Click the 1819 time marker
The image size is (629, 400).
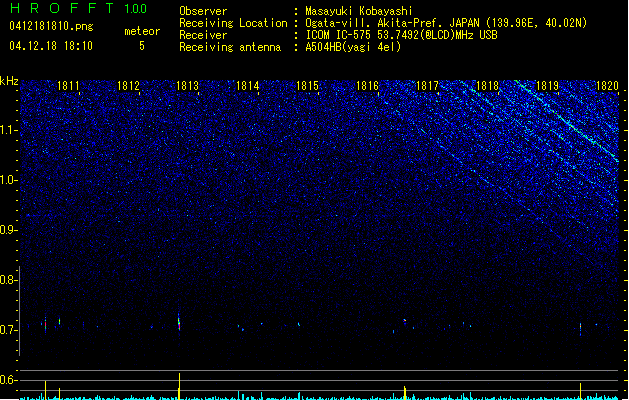click(548, 86)
